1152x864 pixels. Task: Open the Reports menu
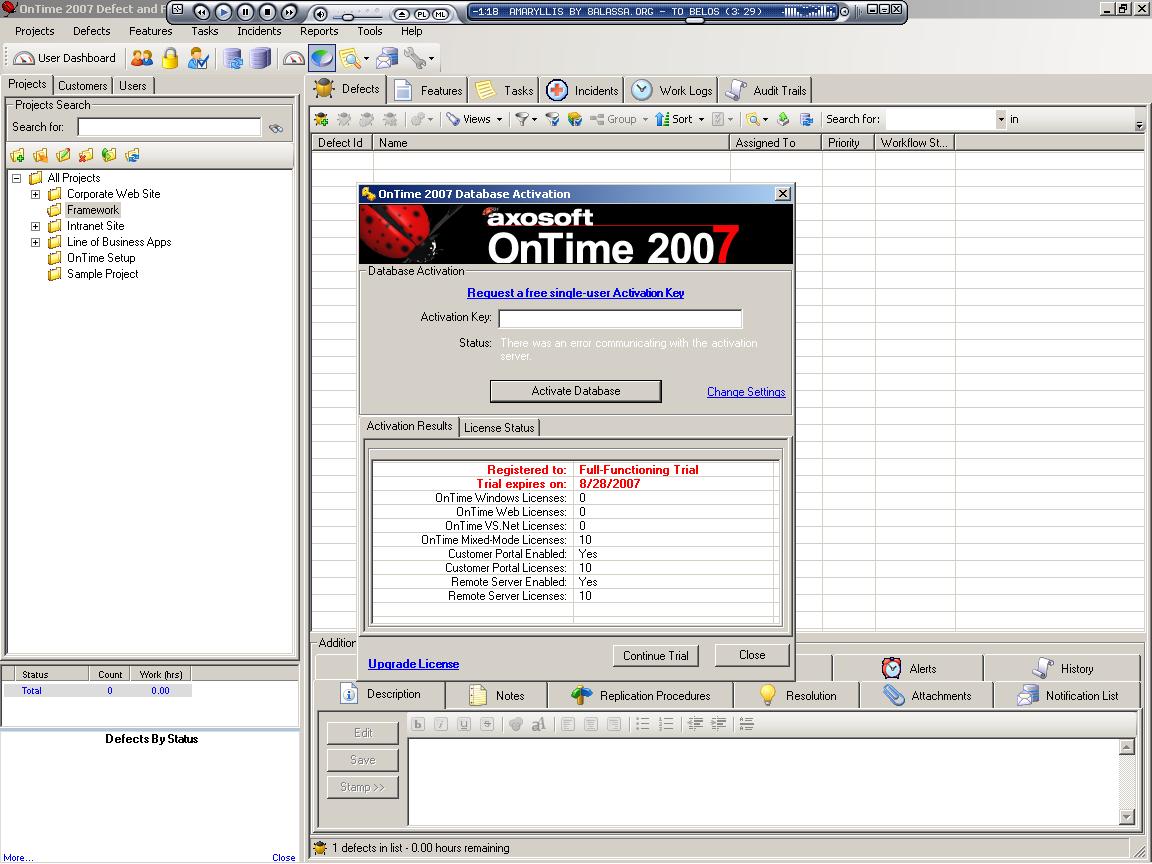tap(319, 31)
